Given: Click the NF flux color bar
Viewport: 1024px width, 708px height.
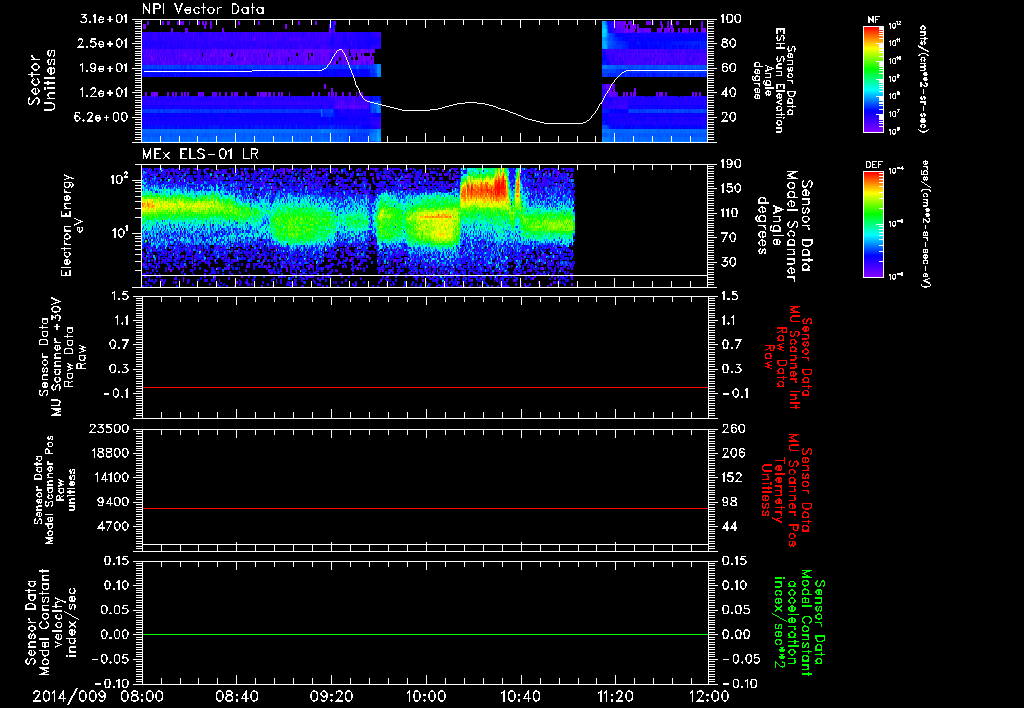Looking at the screenshot, I should tap(874, 78).
